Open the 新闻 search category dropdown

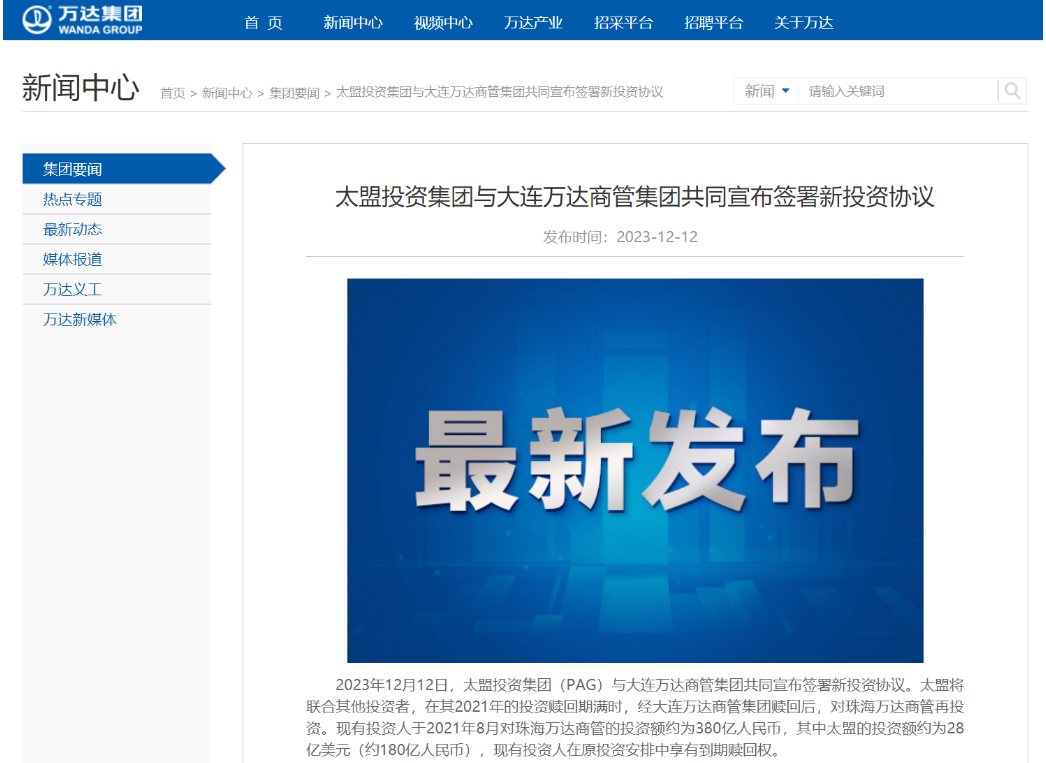click(766, 91)
